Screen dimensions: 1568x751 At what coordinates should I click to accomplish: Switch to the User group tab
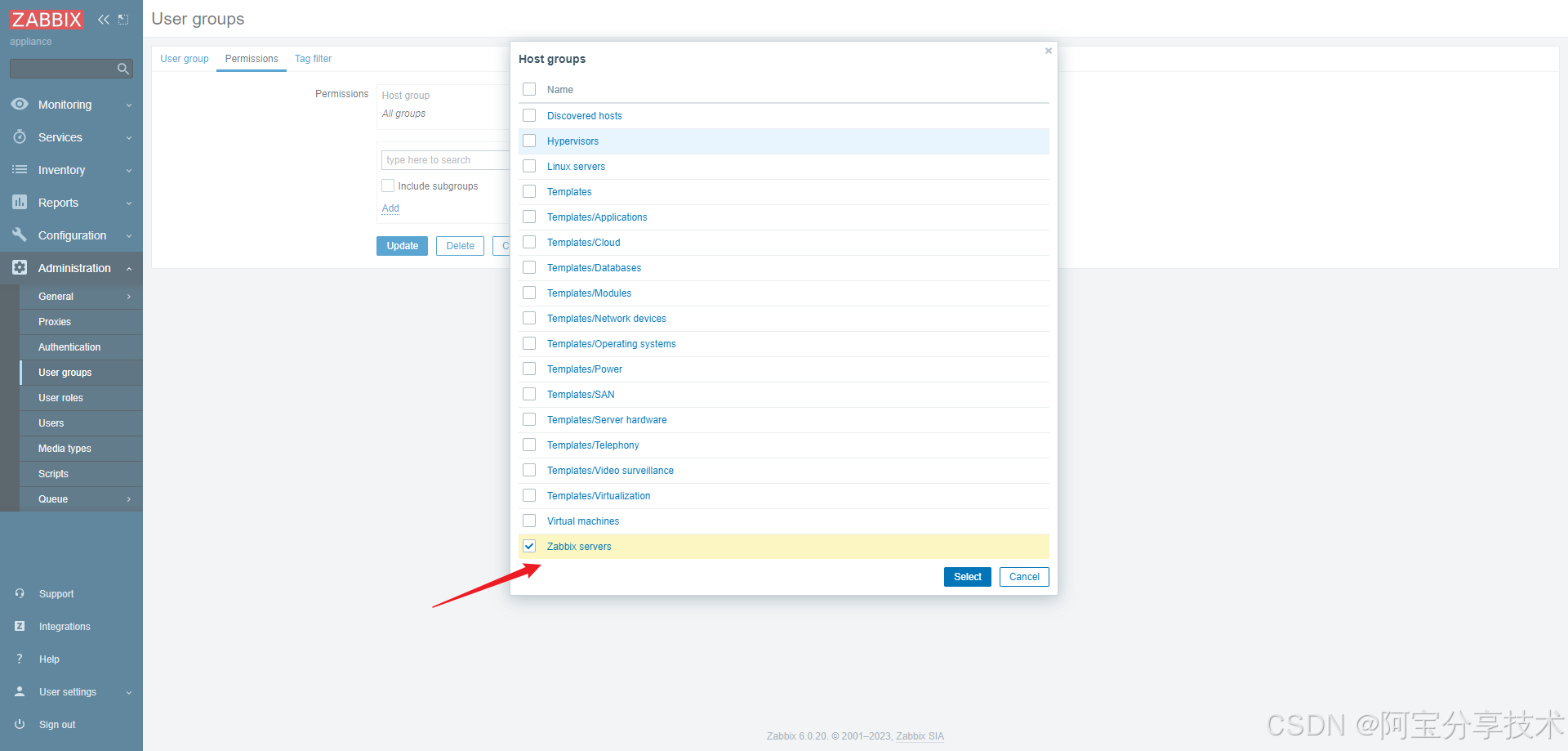point(185,59)
